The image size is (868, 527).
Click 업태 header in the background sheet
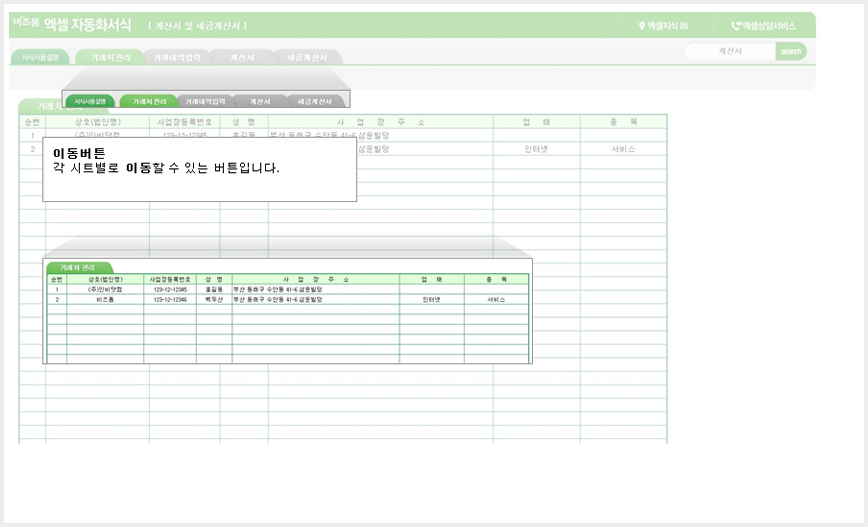pyautogui.click(x=536, y=122)
